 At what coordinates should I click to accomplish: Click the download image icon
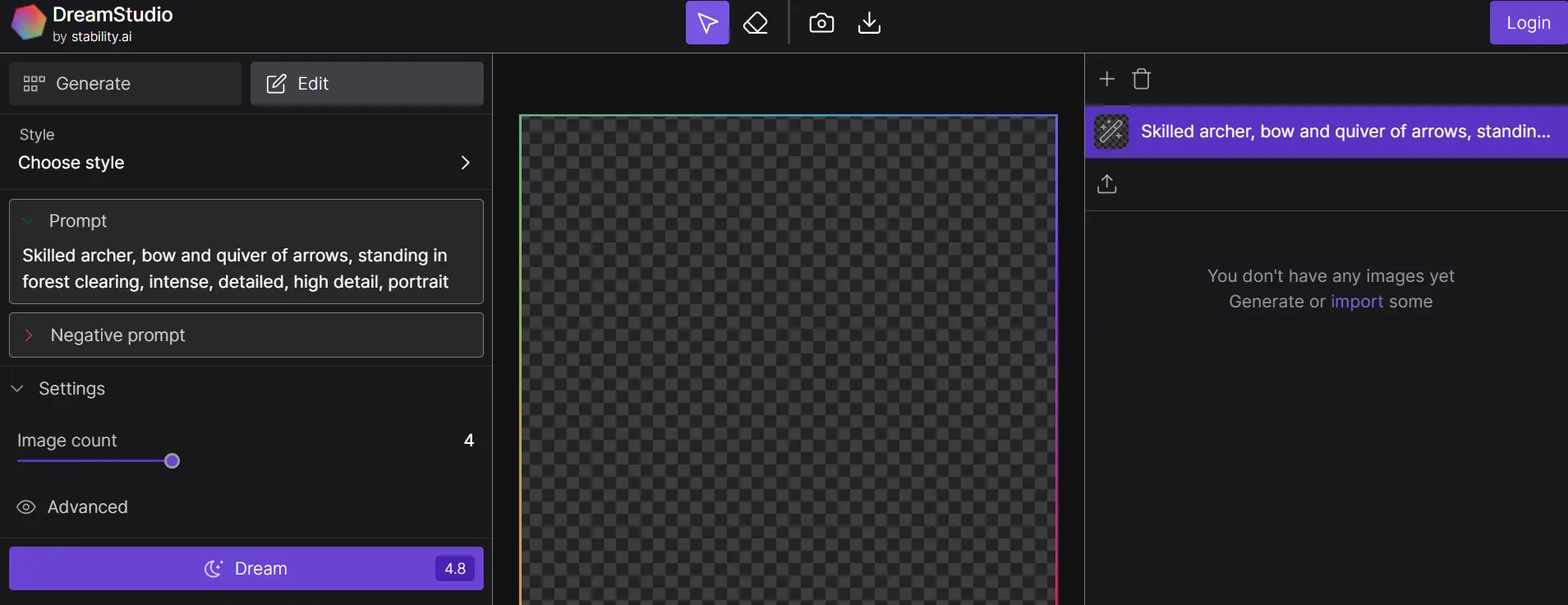tap(869, 23)
